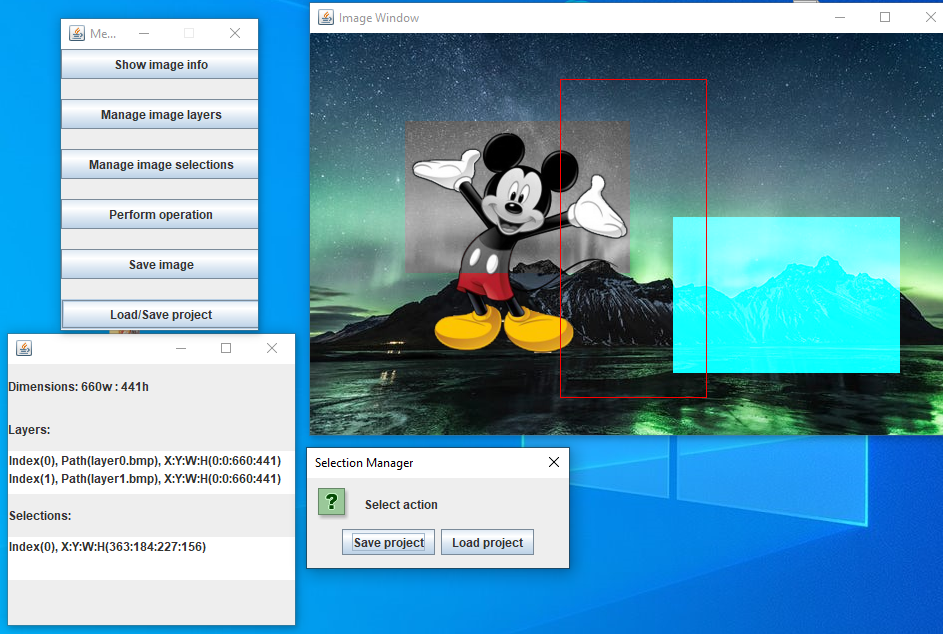Click the Image Window title text

379,18
